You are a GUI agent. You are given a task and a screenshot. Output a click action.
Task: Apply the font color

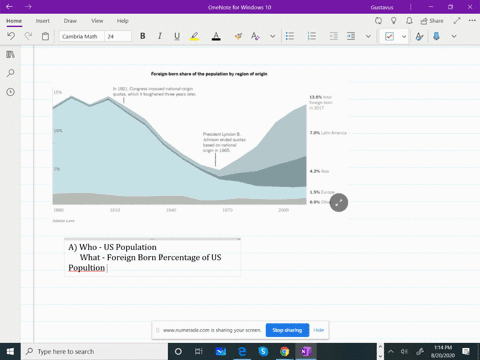[x=216, y=36]
